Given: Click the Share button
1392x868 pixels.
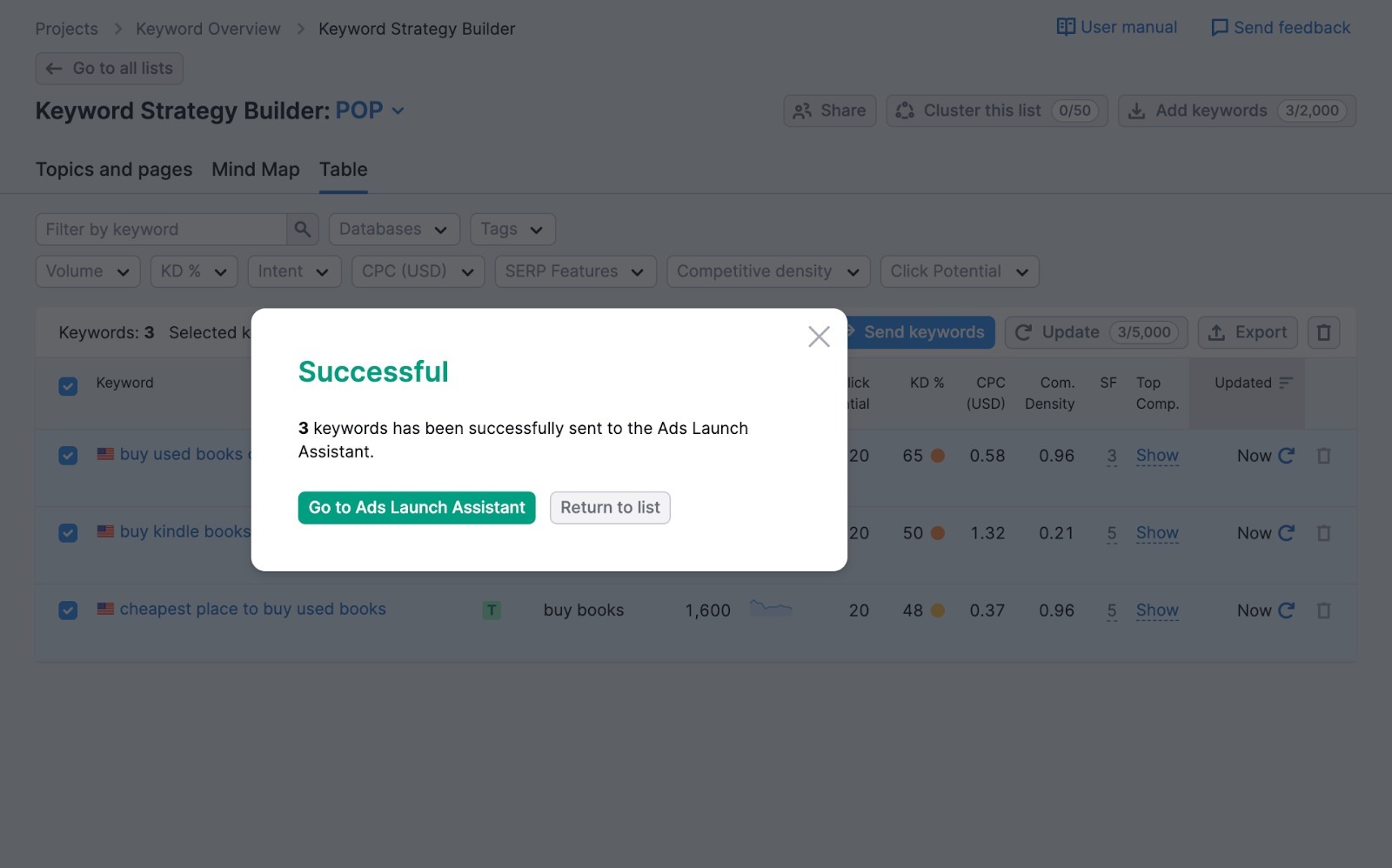Looking at the screenshot, I should click(x=830, y=111).
